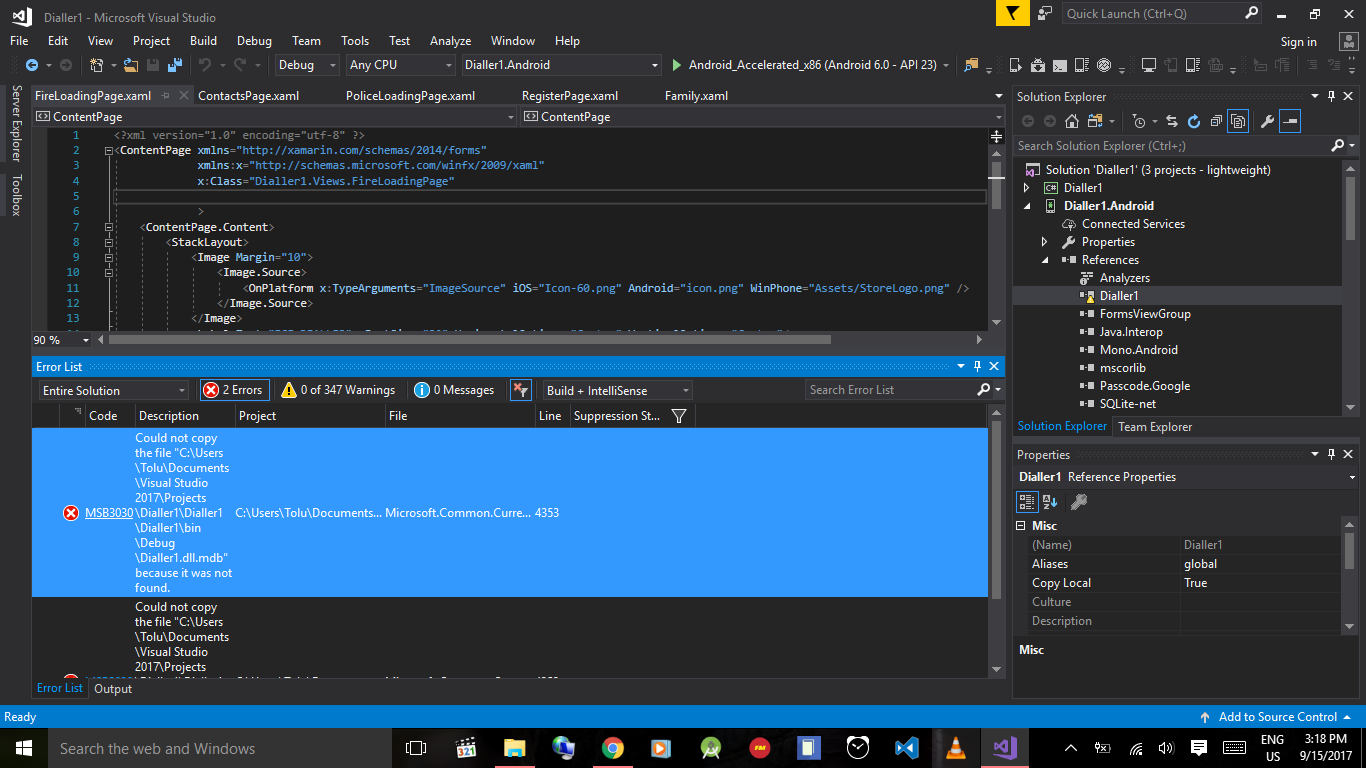Screen dimensions: 1366x768
Task: Toggle auto-hide pin on Solution Explorer
Action: pyautogui.click(x=1331, y=97)
